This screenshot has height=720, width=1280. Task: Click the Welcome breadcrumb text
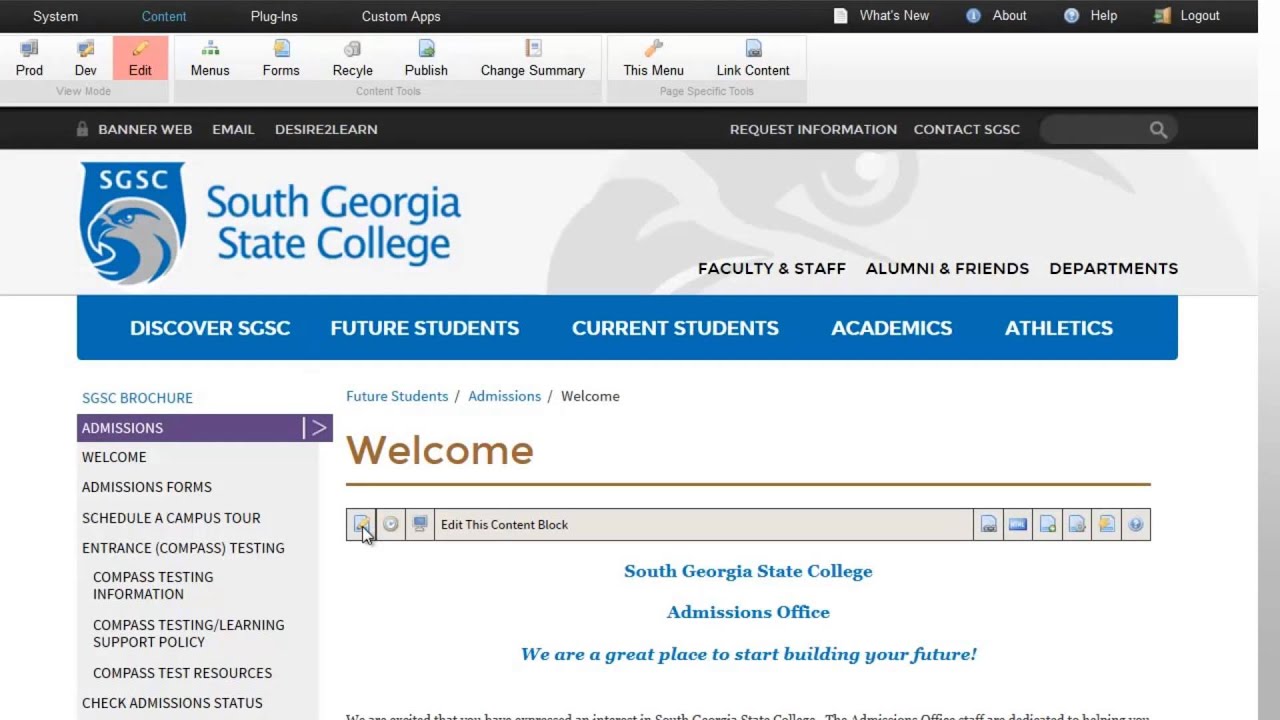coord(590,396)
